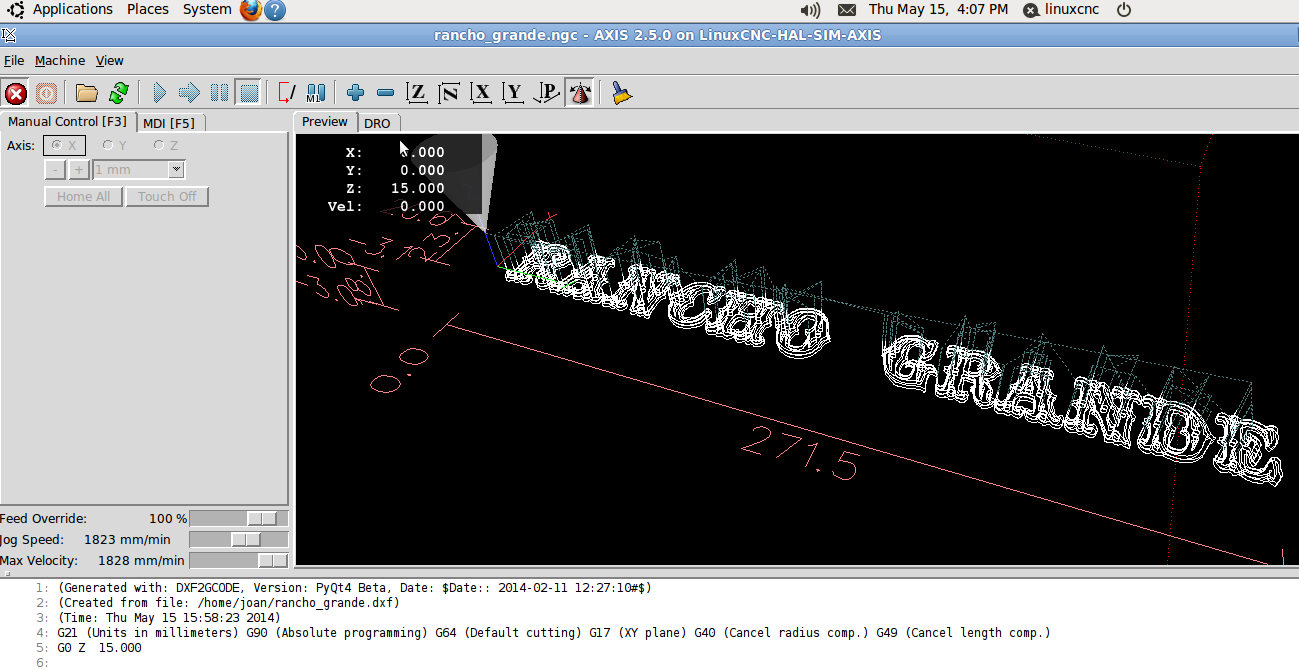Viewport: 1299px width, 670px height.
Task: Click the Zoom In plus icon
Action: pyautogui.click(x=355, y=94)
